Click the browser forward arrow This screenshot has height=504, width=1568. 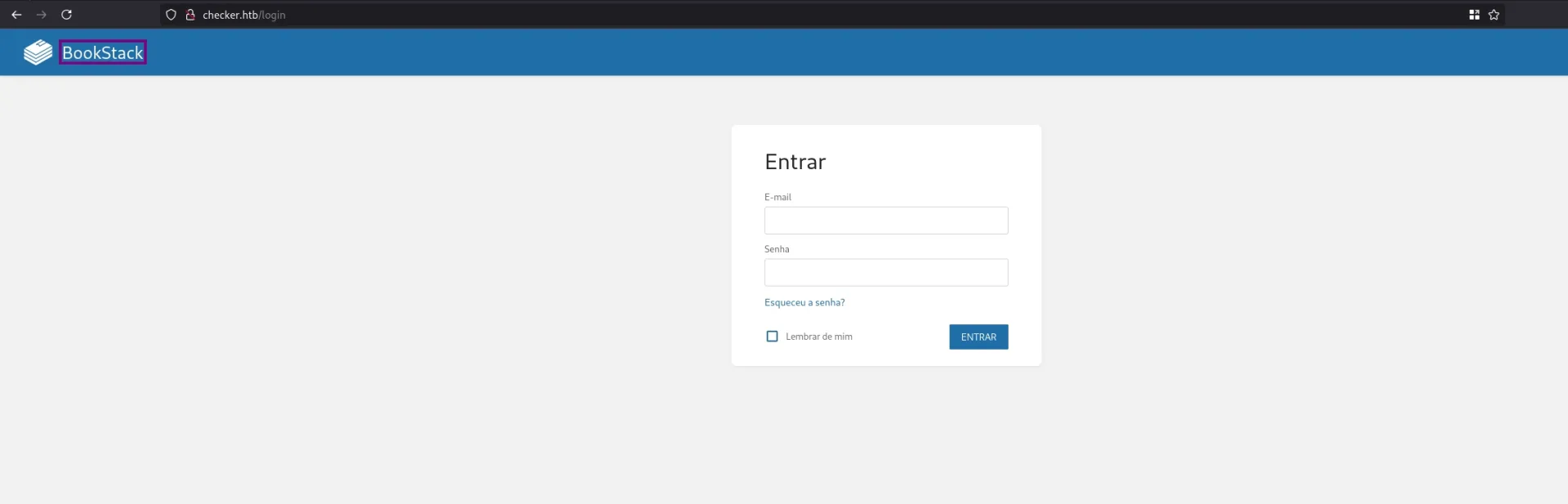(x=42, y=15)
